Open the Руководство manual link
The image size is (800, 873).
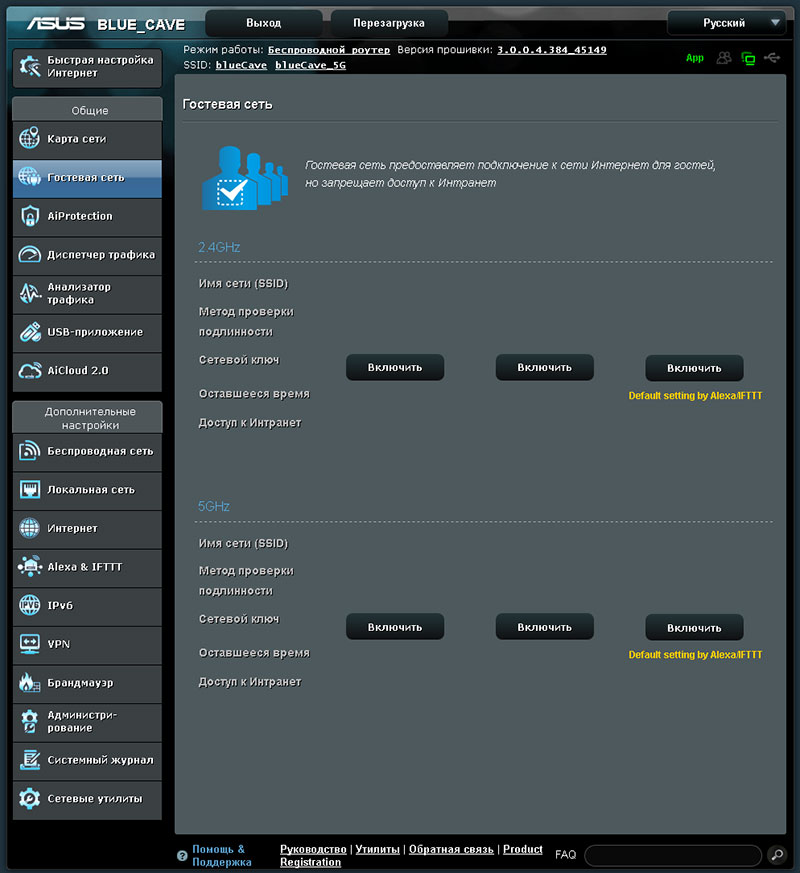click(x=313, y=849)
